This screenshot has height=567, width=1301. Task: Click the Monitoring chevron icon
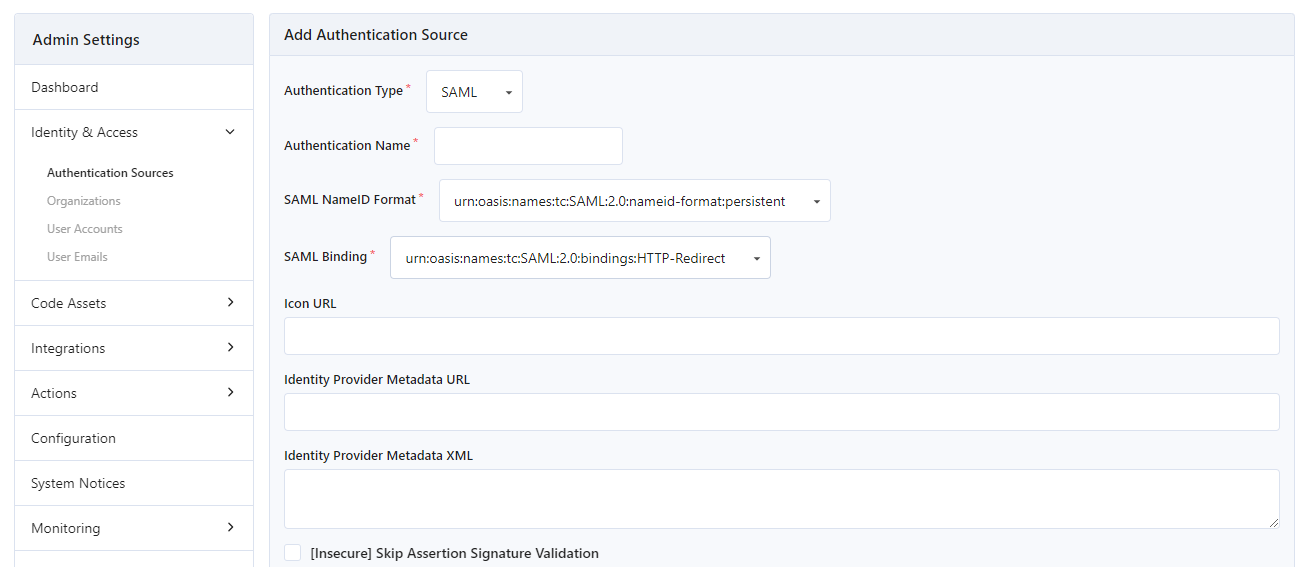[230, 527]
